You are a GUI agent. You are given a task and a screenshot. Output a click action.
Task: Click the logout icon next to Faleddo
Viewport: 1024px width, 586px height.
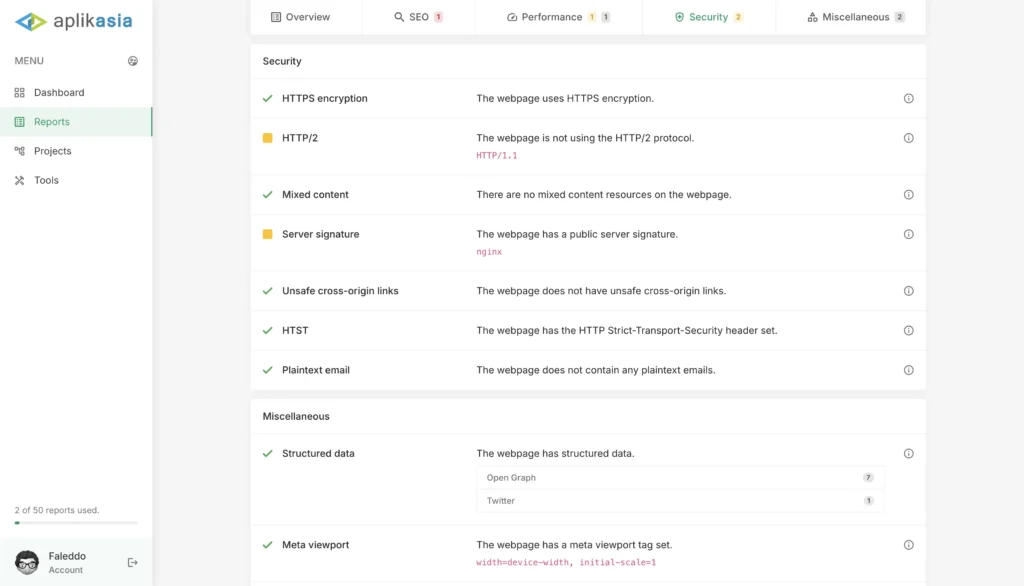point(133,562)
